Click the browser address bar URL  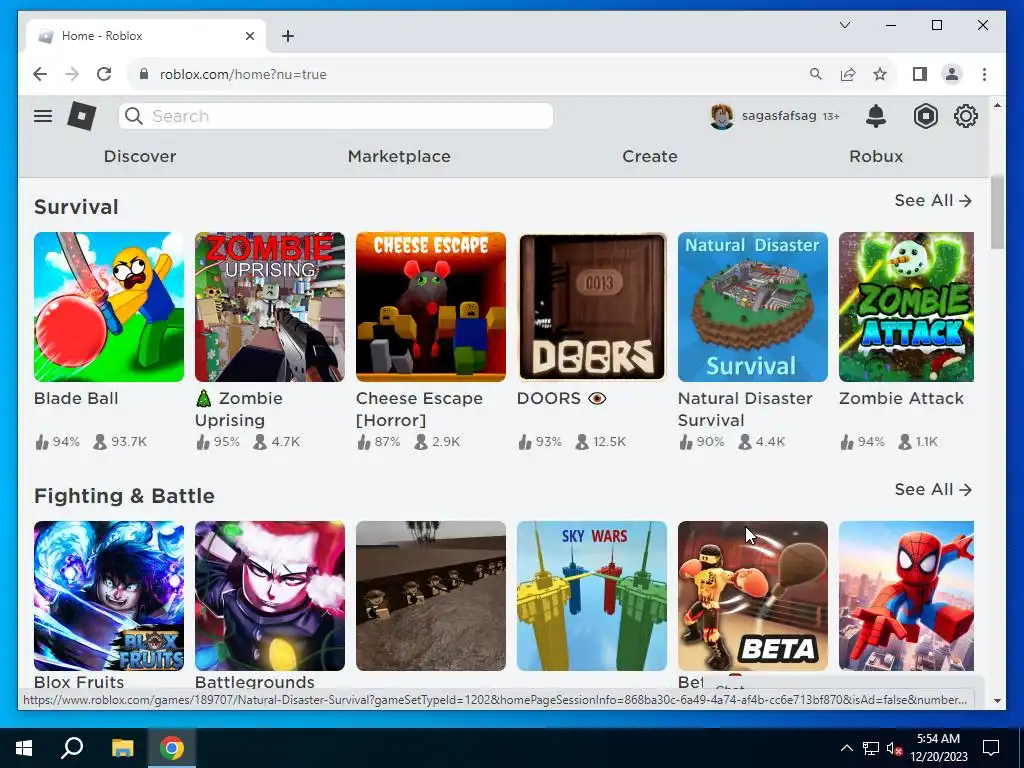click(x=243, y=74)
